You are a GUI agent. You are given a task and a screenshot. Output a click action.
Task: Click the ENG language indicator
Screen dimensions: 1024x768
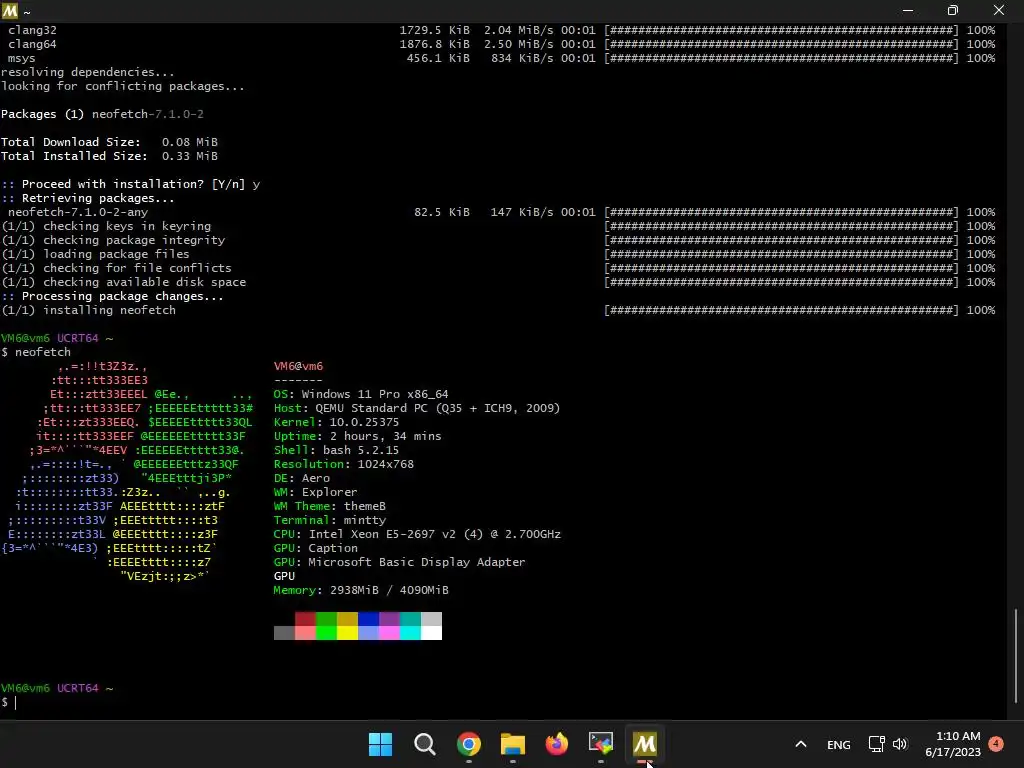click(839, 744)
